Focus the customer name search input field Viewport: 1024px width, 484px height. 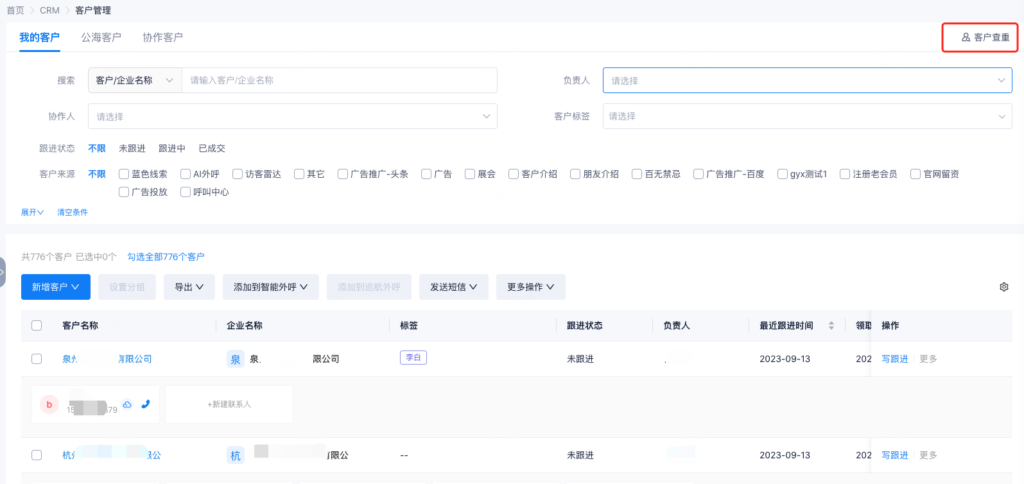tap(338, 79)
